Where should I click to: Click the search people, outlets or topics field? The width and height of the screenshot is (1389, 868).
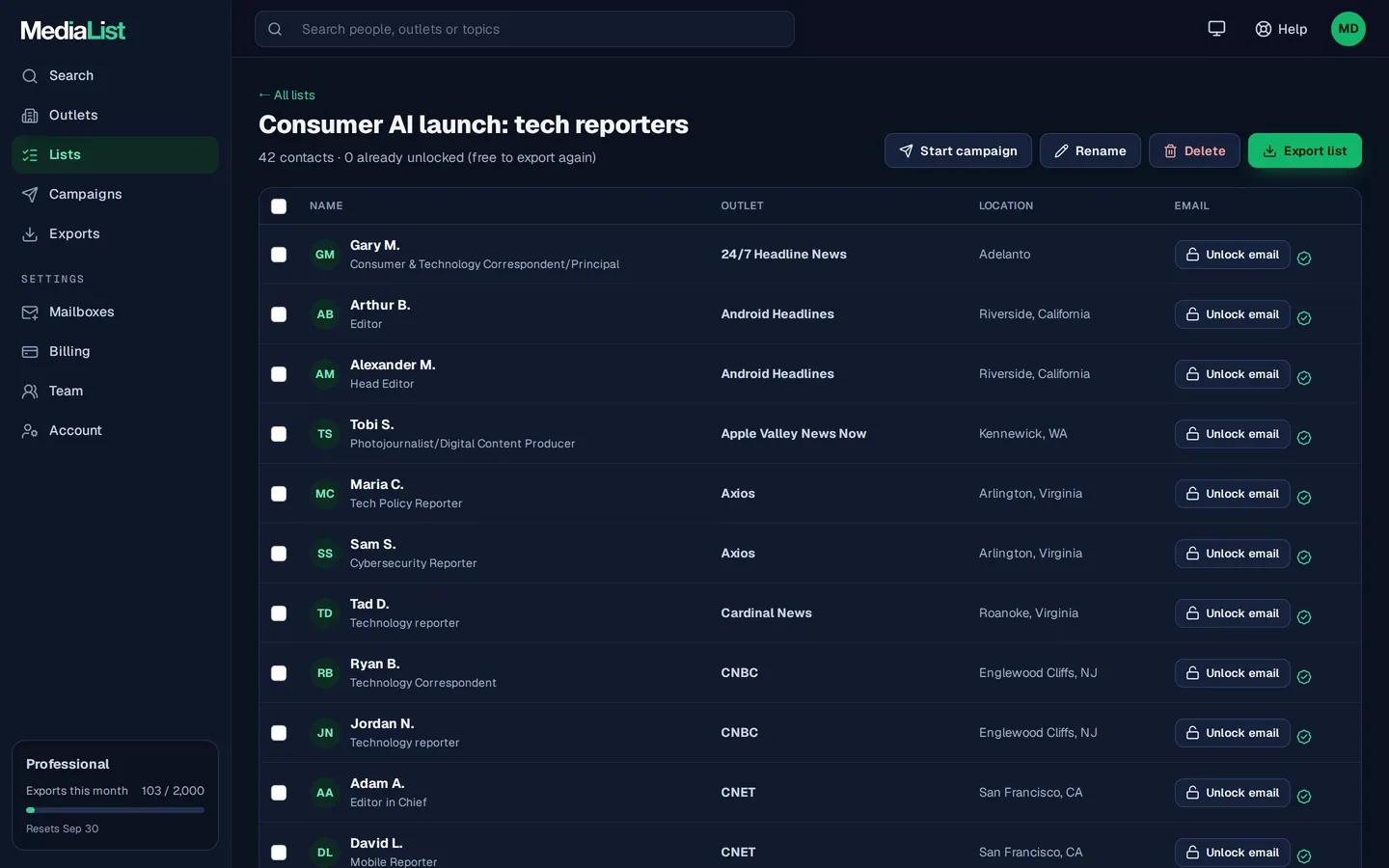coord(525,29)
